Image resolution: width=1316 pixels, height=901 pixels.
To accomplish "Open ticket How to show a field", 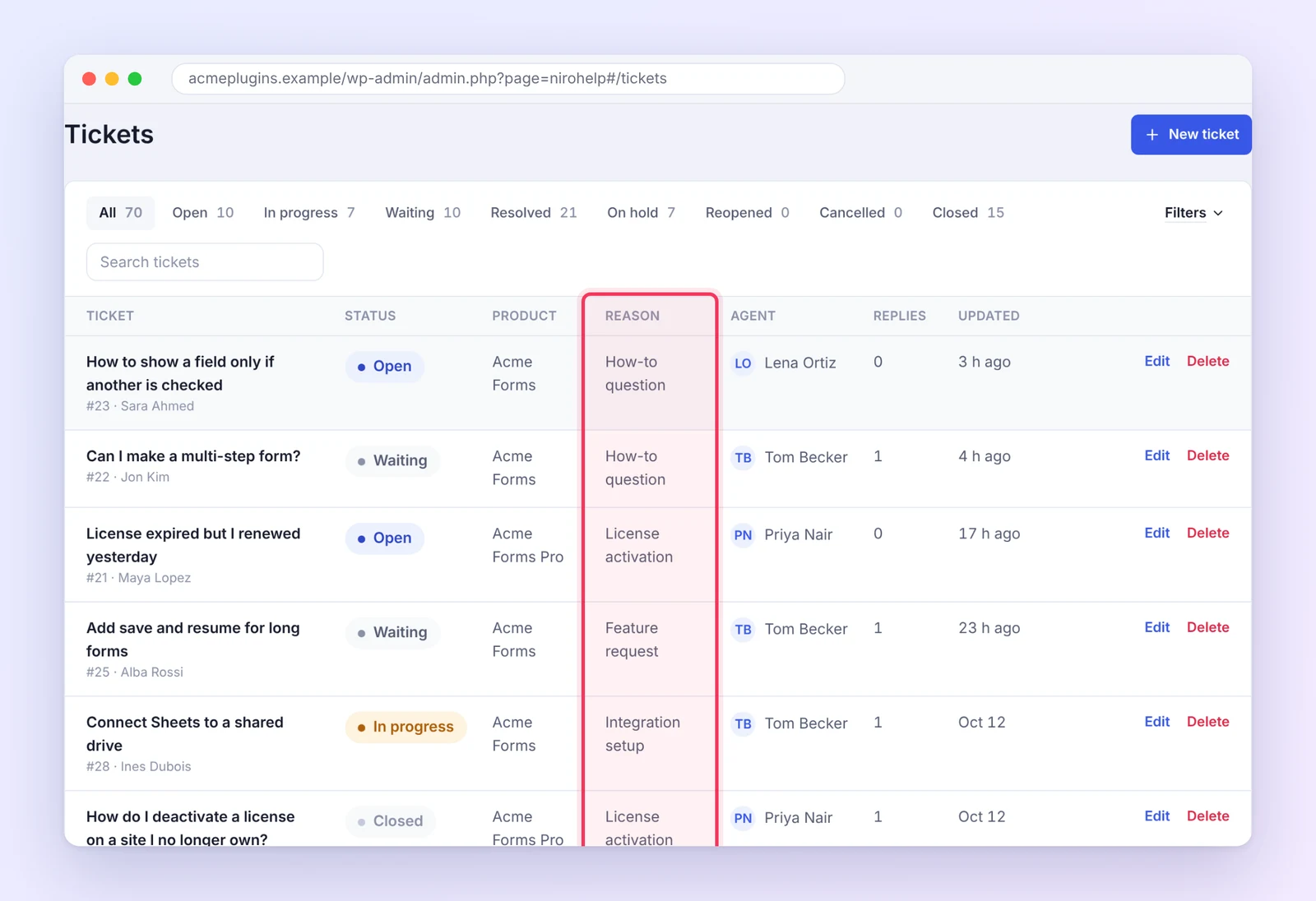I will pyautogui.click(x=180, y=373).
